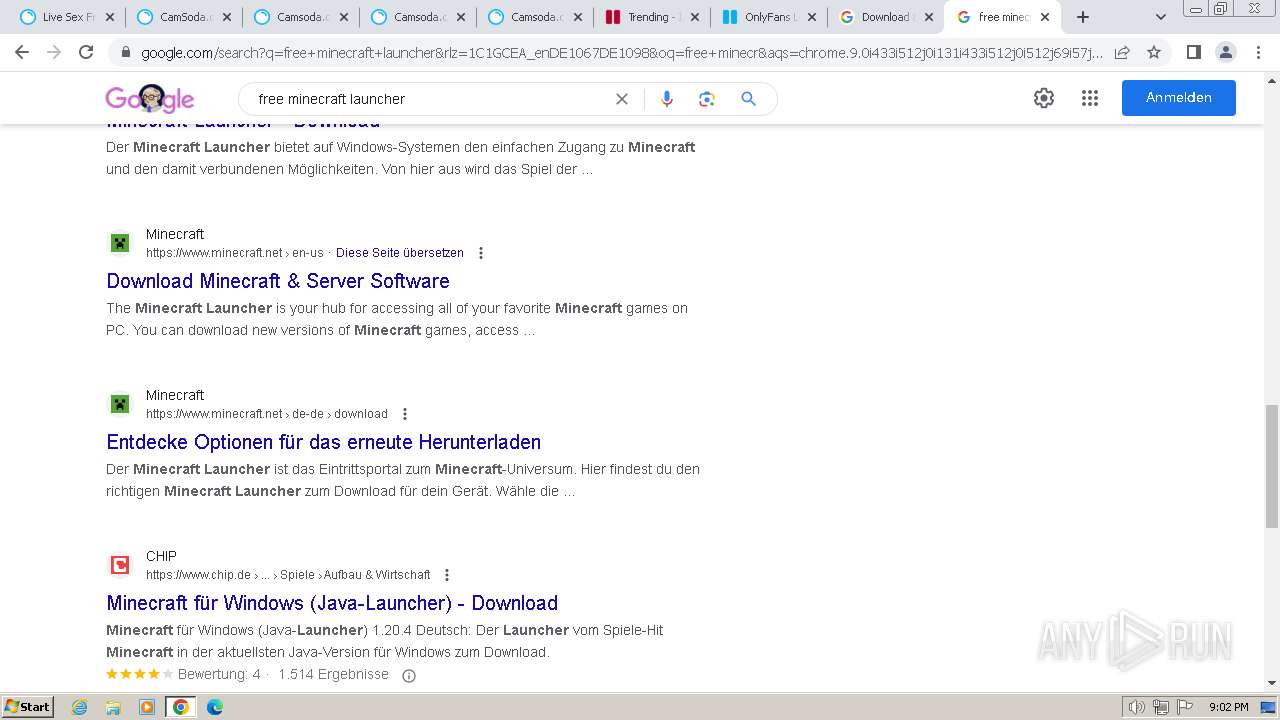Open Google quick settings gear
This screenshot has height=720, width=1280.
click(x=1044, y=98)
